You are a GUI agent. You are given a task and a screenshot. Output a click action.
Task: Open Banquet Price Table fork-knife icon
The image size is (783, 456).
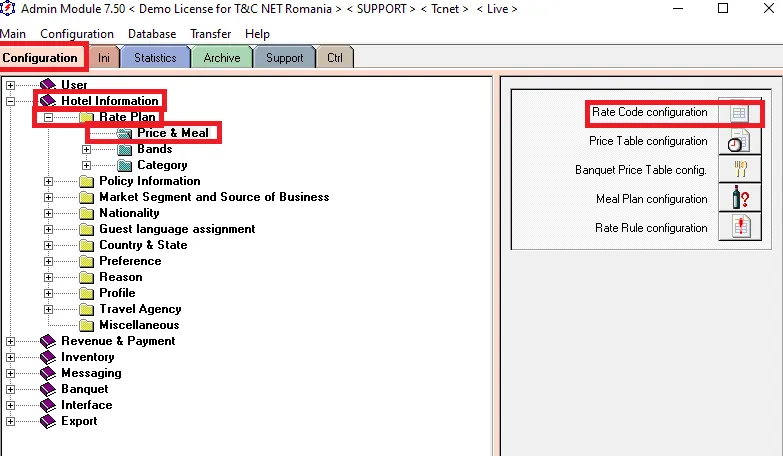tap(740, 169)
